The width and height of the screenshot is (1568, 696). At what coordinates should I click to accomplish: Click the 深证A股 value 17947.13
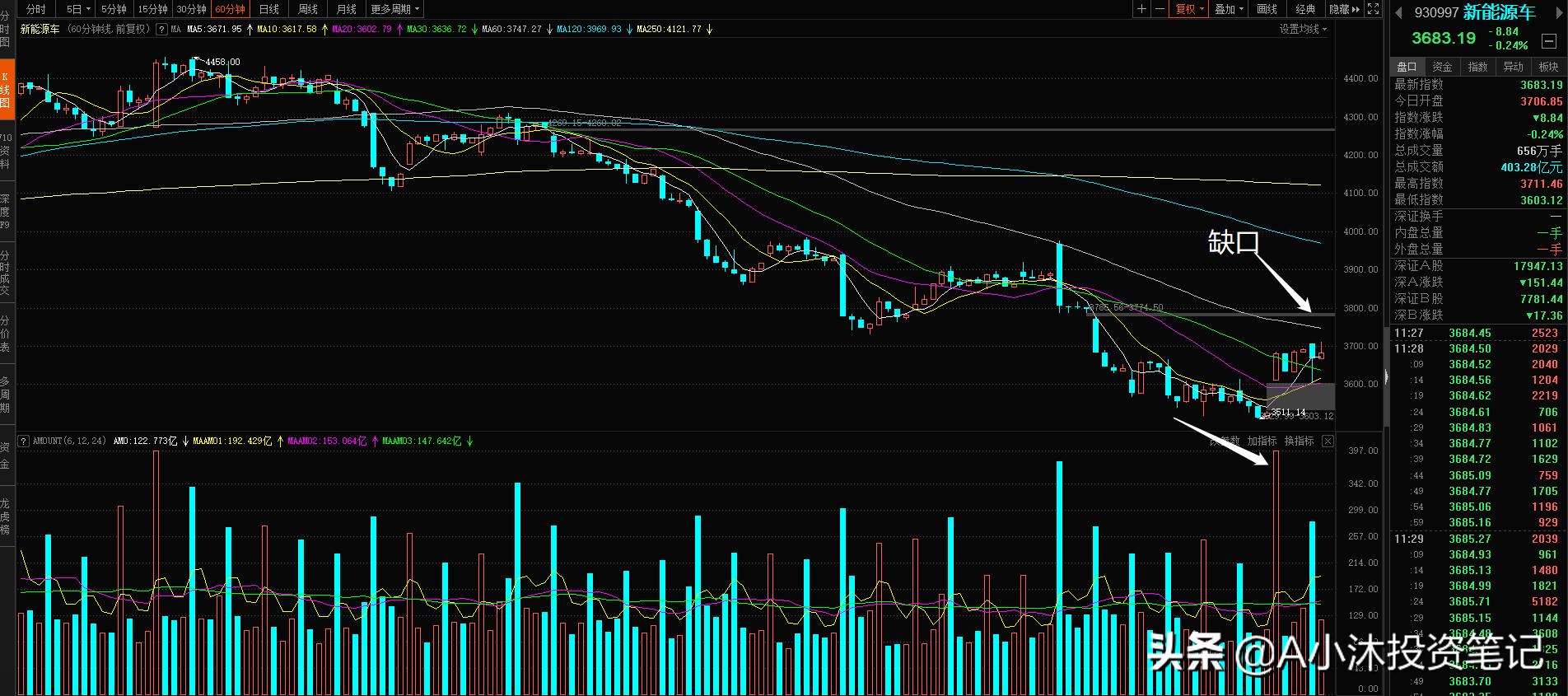pos(1538,266)
